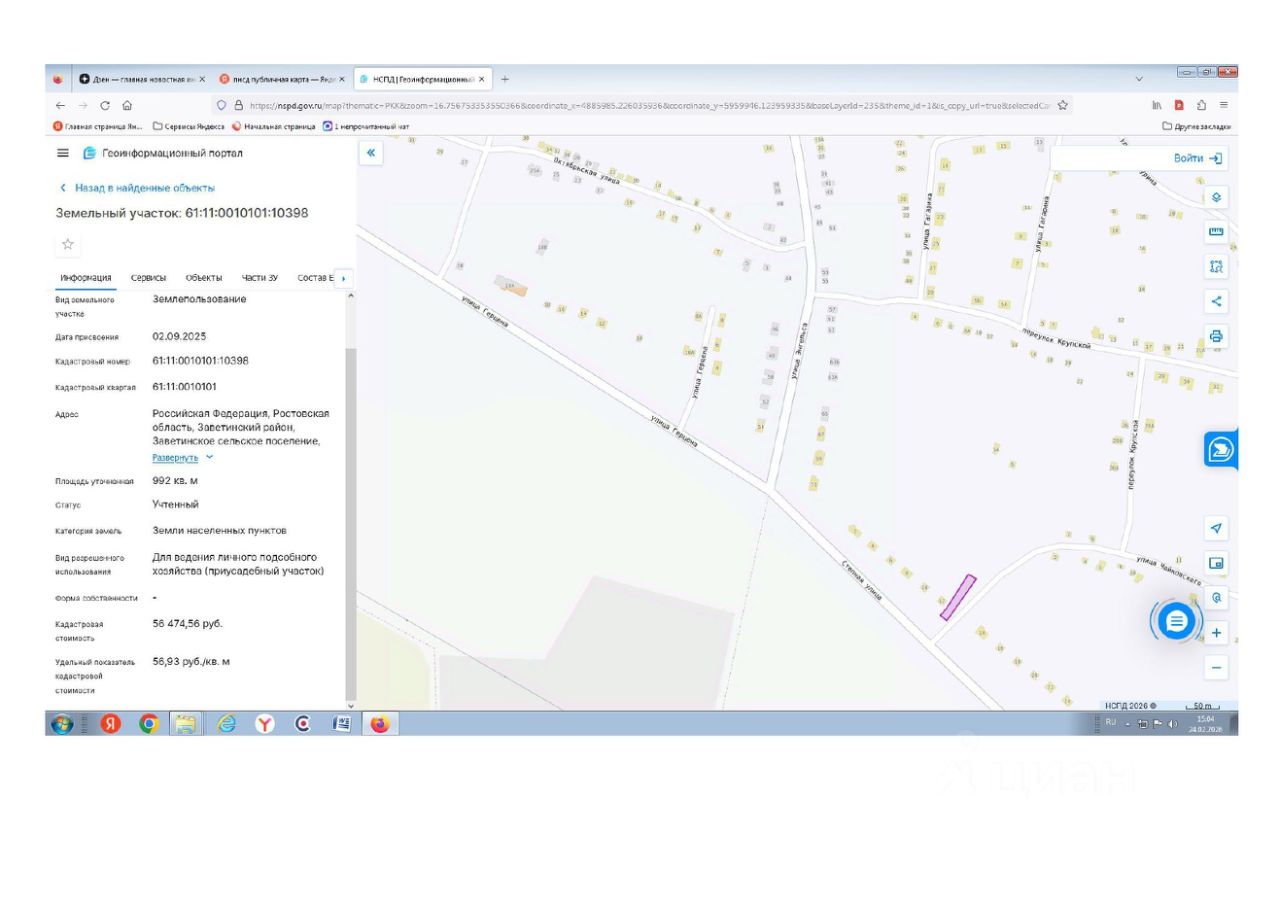The width and height of the screenshot is (1280, 904).
Task: Click the browser address bar
Action: click(642, 105)
